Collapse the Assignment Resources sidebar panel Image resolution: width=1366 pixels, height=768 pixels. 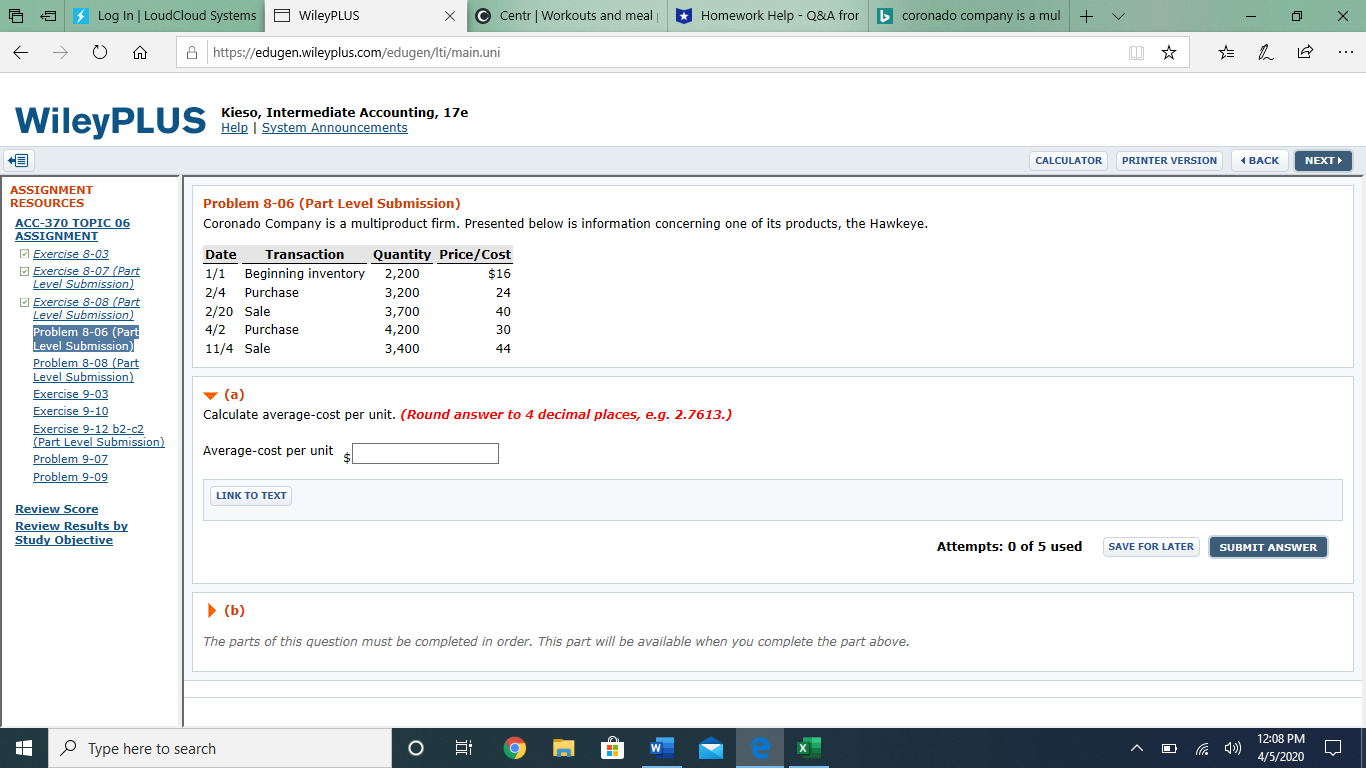click(18, 160)
